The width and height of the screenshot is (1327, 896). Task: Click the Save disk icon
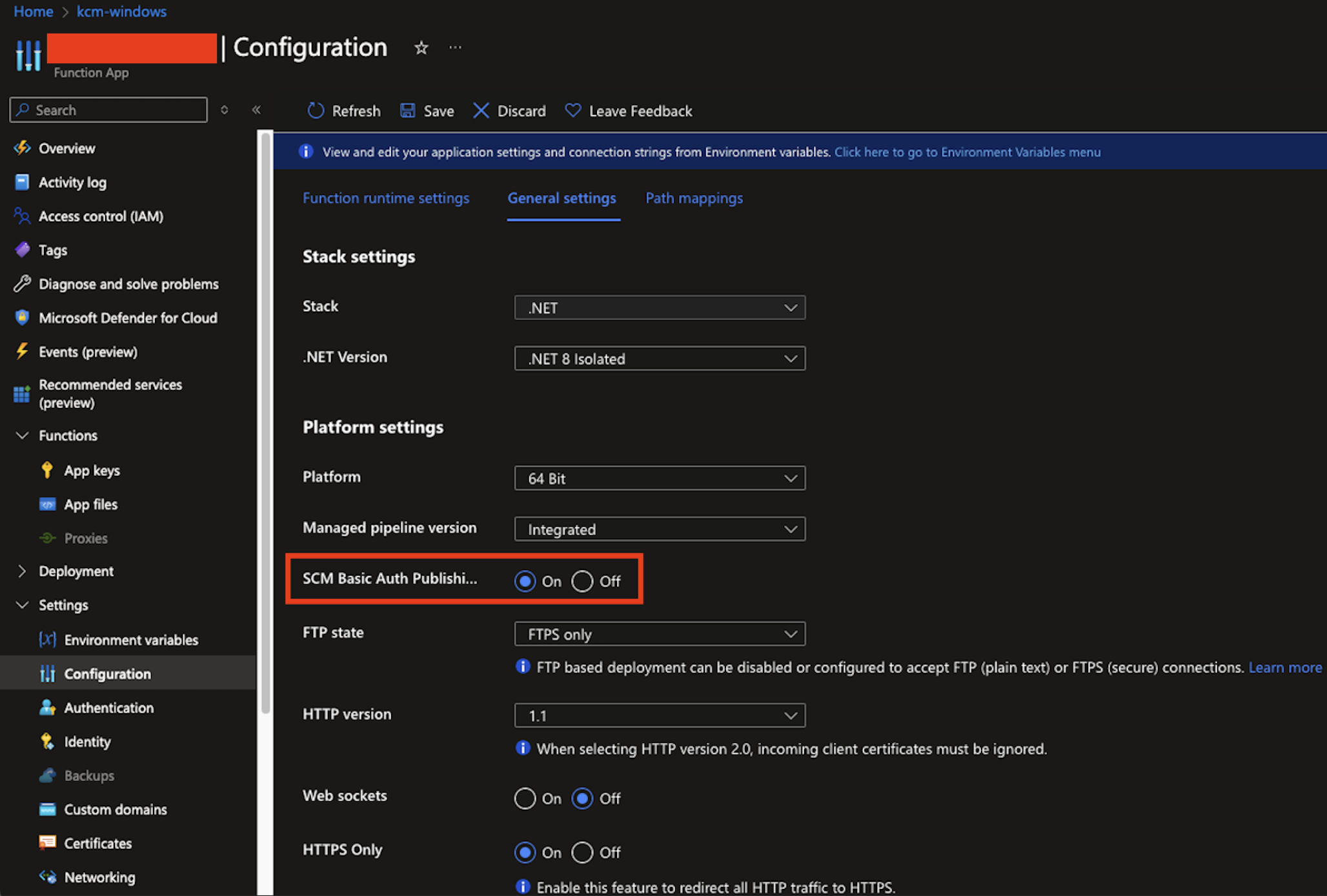(x=407, y=111)
